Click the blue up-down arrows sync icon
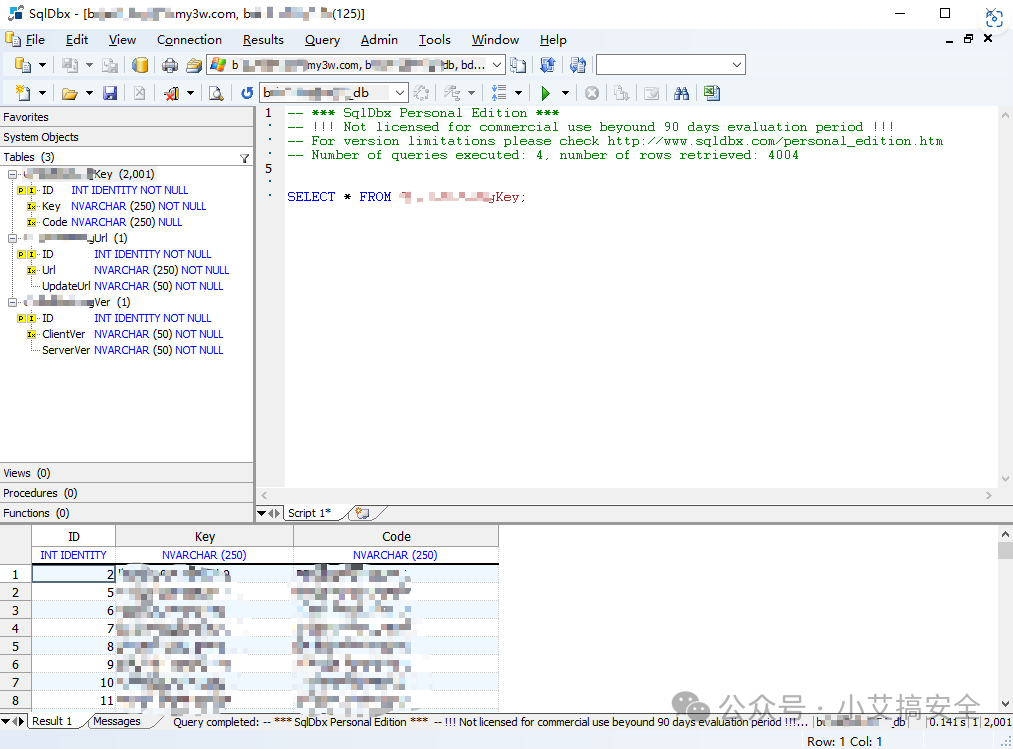 (548, 65)
